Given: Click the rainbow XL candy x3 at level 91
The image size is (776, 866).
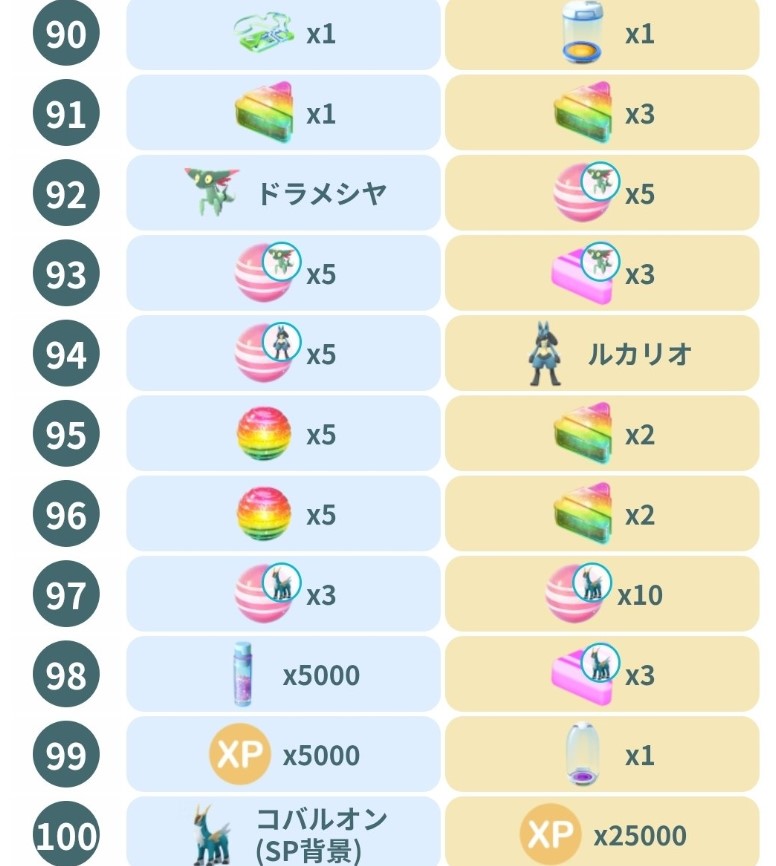Looking at the screenshot, I should [x=583, y=114].
